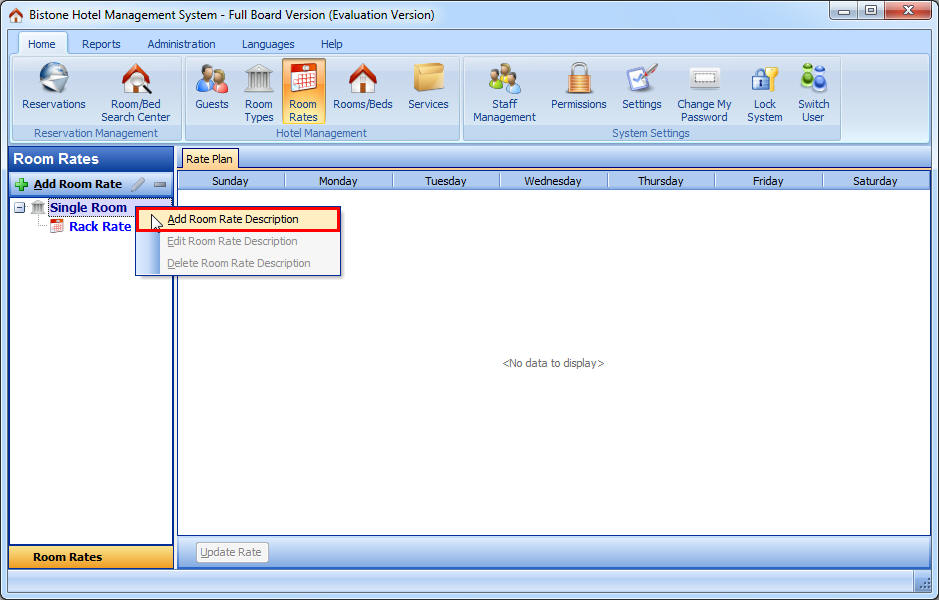Screen dimensions: 939x600
Task: Click the Switch User icon
Action: pos(813,92)
